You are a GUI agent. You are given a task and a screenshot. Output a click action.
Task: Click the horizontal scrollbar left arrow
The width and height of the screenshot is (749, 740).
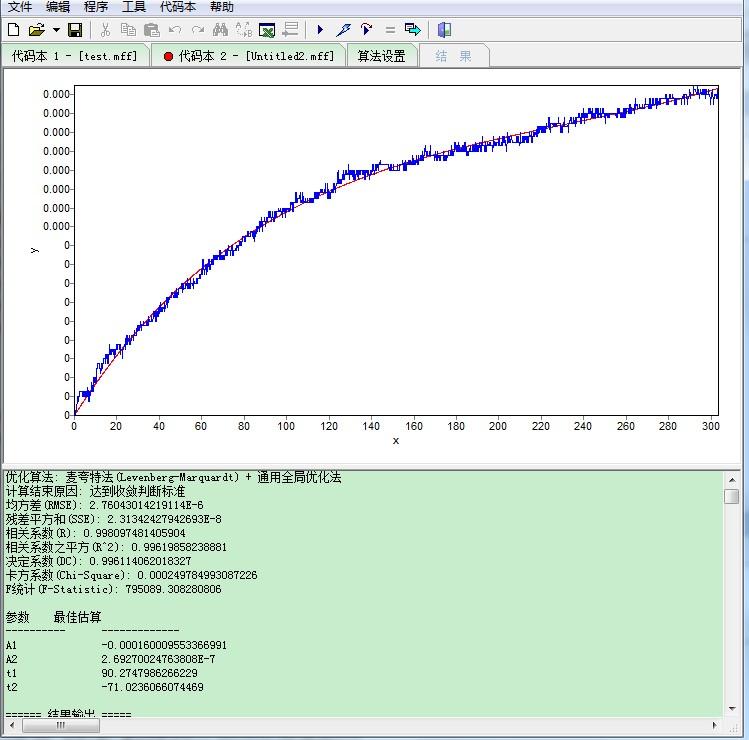(x=12, y=726)
